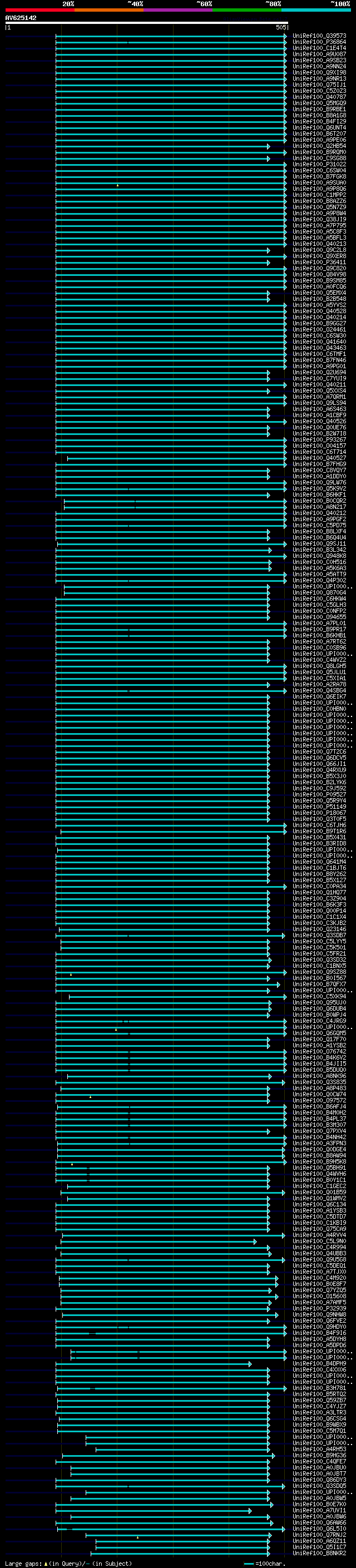Select the query name AV625142
356x1568 pixels.
(21, 18)
